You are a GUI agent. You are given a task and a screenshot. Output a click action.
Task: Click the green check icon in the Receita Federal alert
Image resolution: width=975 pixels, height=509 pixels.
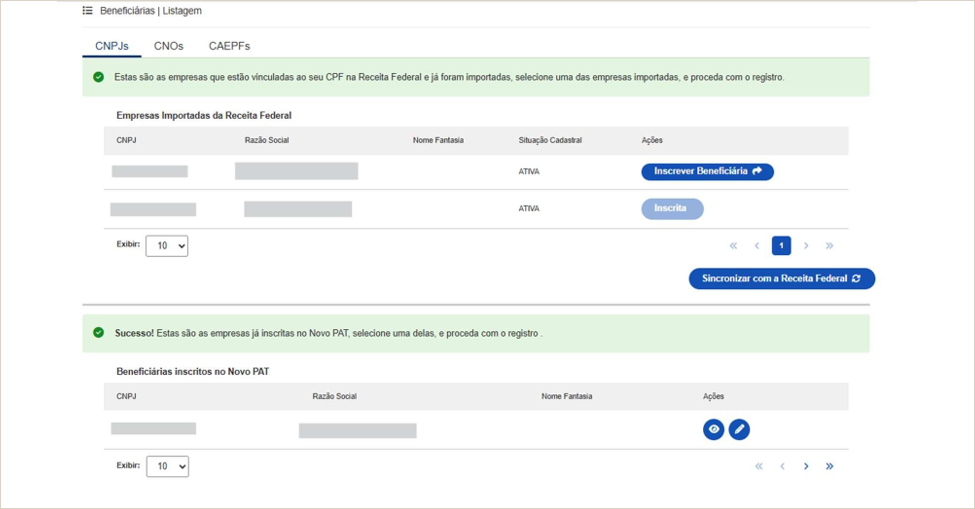pyautogui.click(x=98, y=77)
